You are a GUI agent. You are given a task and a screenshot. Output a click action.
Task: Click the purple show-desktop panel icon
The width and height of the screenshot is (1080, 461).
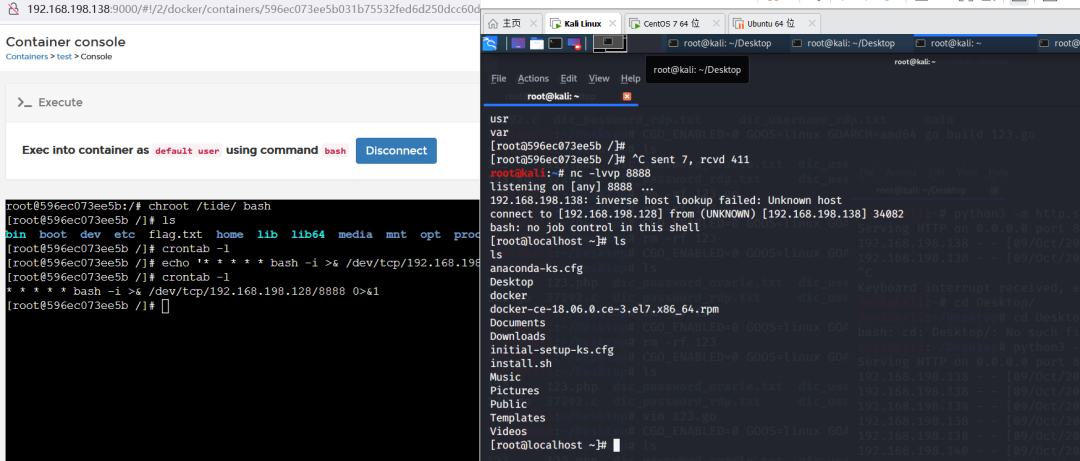click(x=518, y=43)
